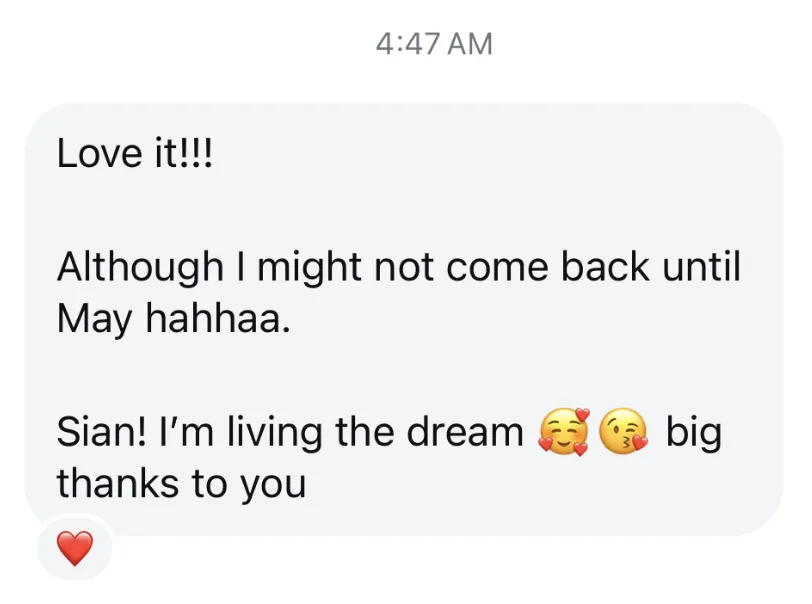The height and width of the screenshot is (604, 812).
Task: Select the word "dream" before the emojis
Action: point(465,432)
